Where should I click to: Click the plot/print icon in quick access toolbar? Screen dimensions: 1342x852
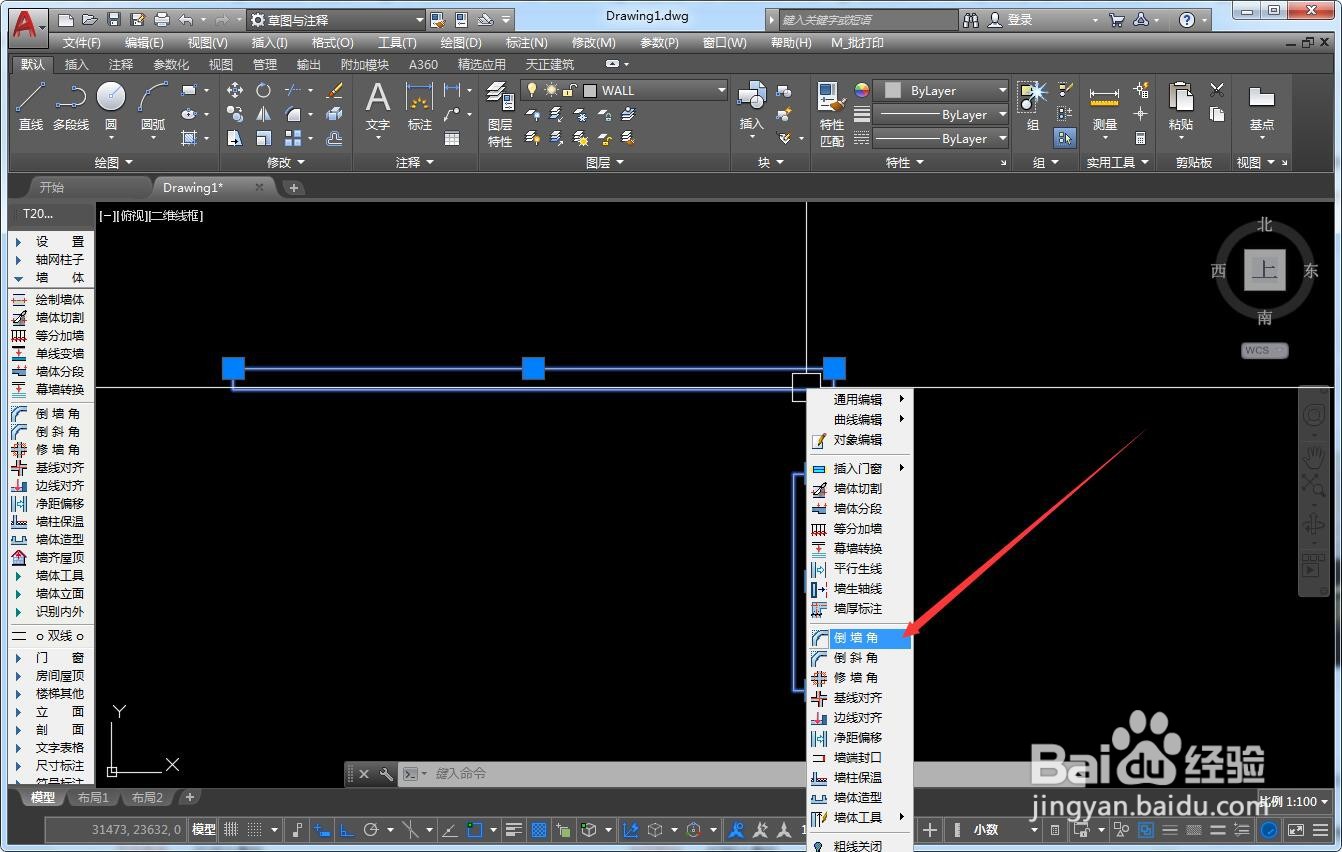(x=162, y=20)
